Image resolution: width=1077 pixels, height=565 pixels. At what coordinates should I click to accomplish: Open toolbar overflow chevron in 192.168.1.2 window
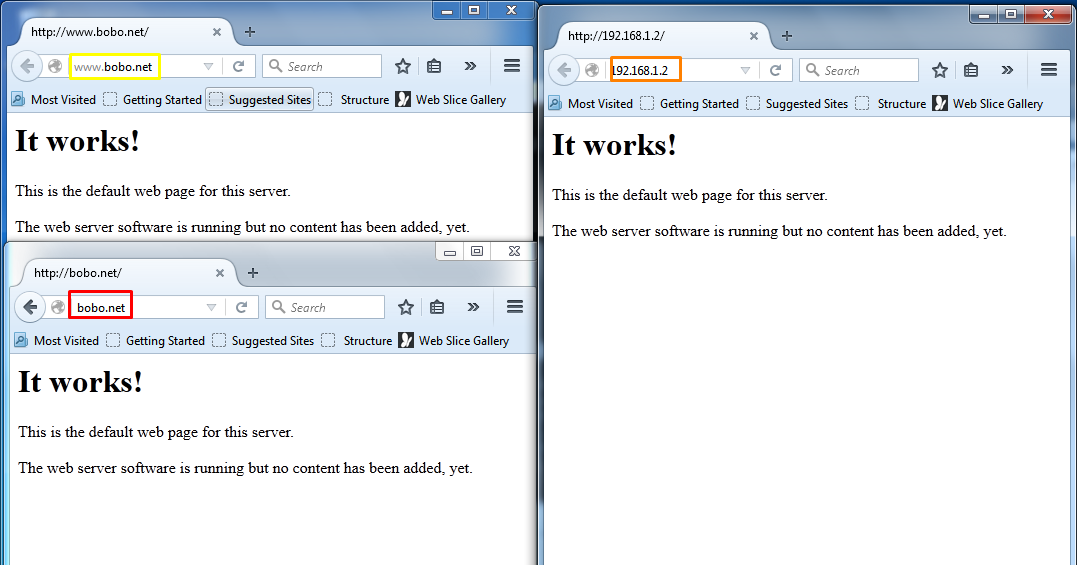point(1008,70)
